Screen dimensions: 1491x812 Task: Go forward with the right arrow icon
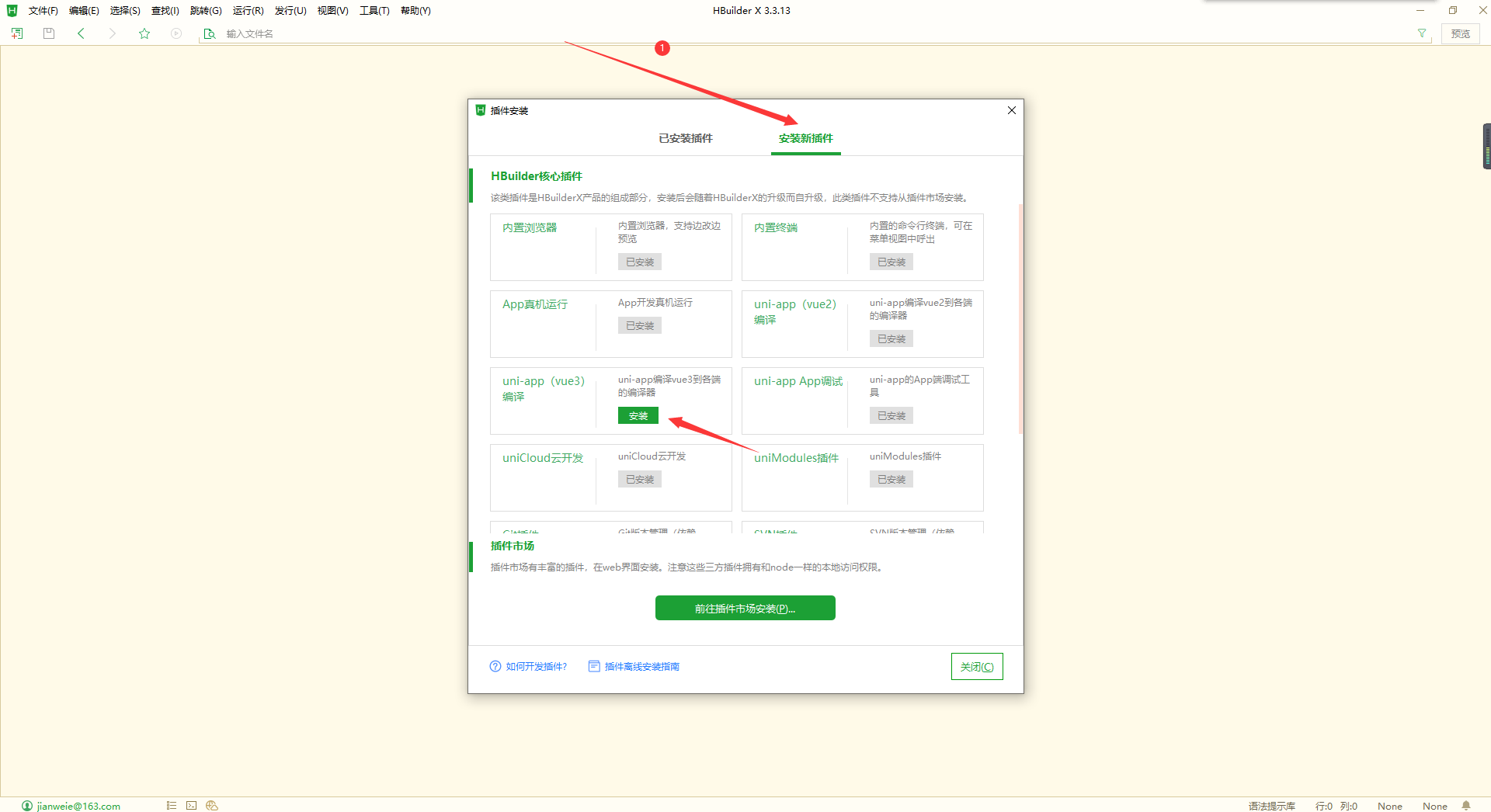click(113, 33)
